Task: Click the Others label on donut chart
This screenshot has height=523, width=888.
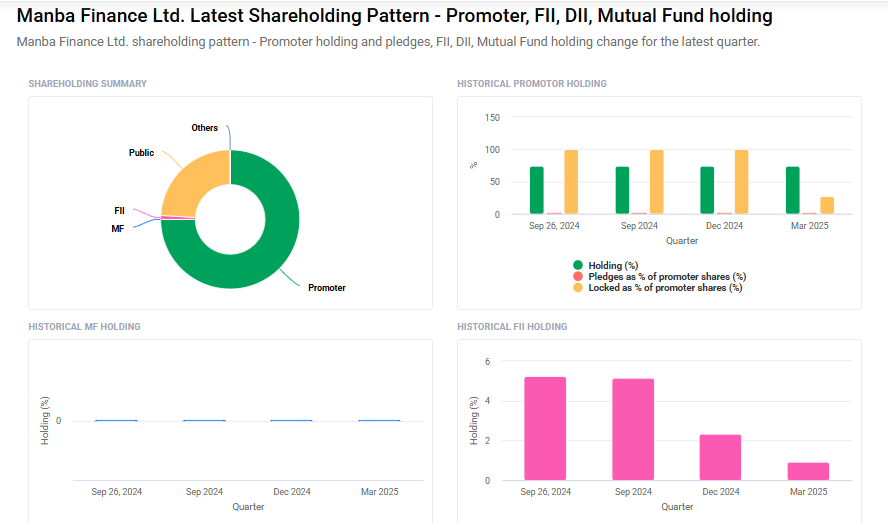Action: (x=204, y=128)
